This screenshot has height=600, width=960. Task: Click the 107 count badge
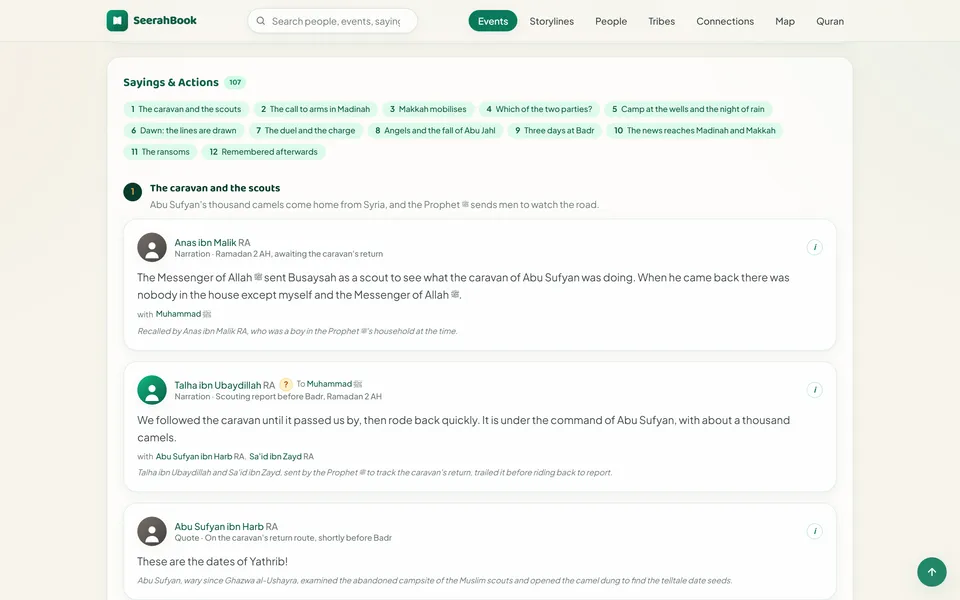tap(235, 83)
